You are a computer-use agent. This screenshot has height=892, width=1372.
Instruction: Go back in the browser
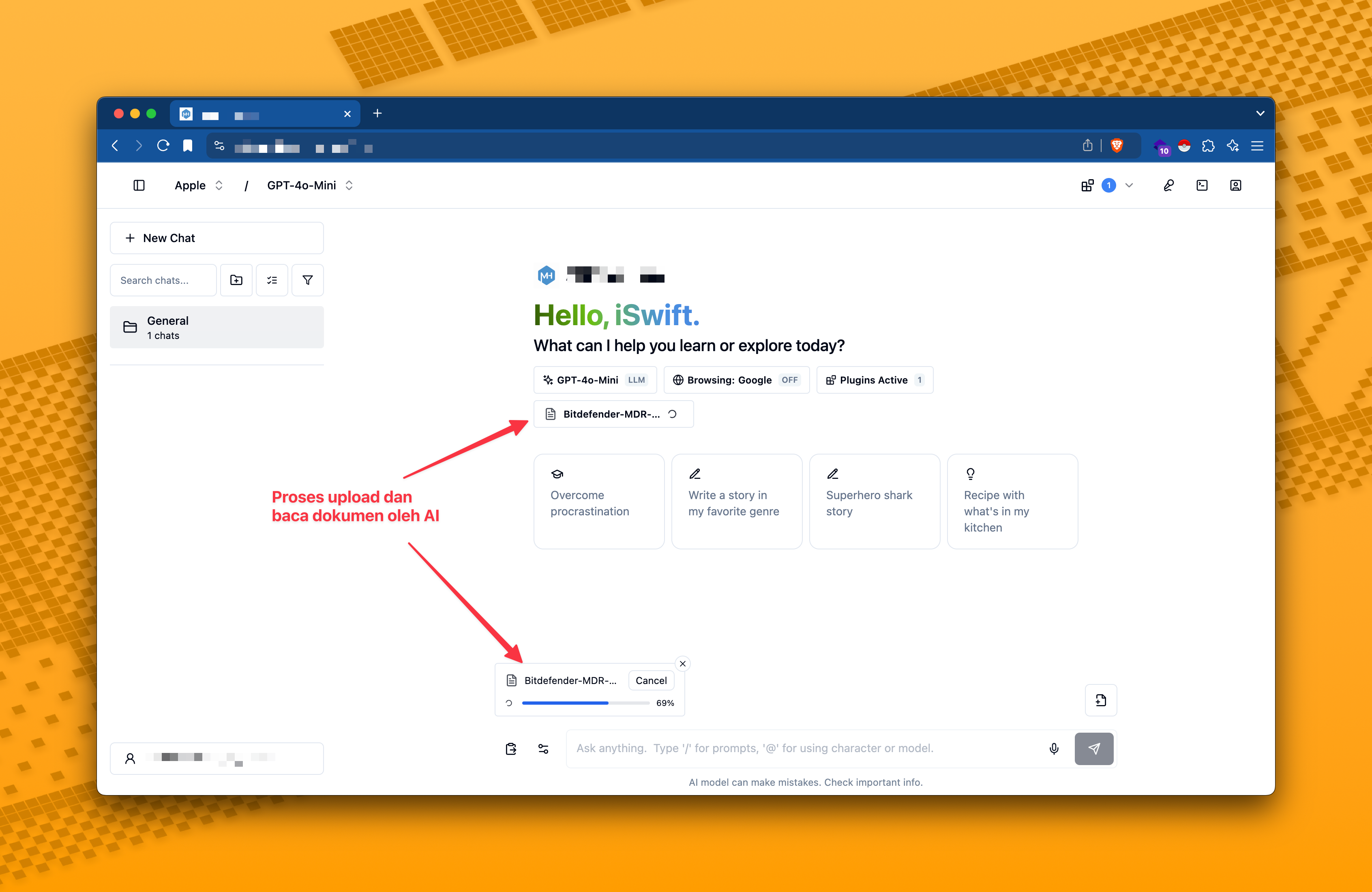[x=115, y=145]
